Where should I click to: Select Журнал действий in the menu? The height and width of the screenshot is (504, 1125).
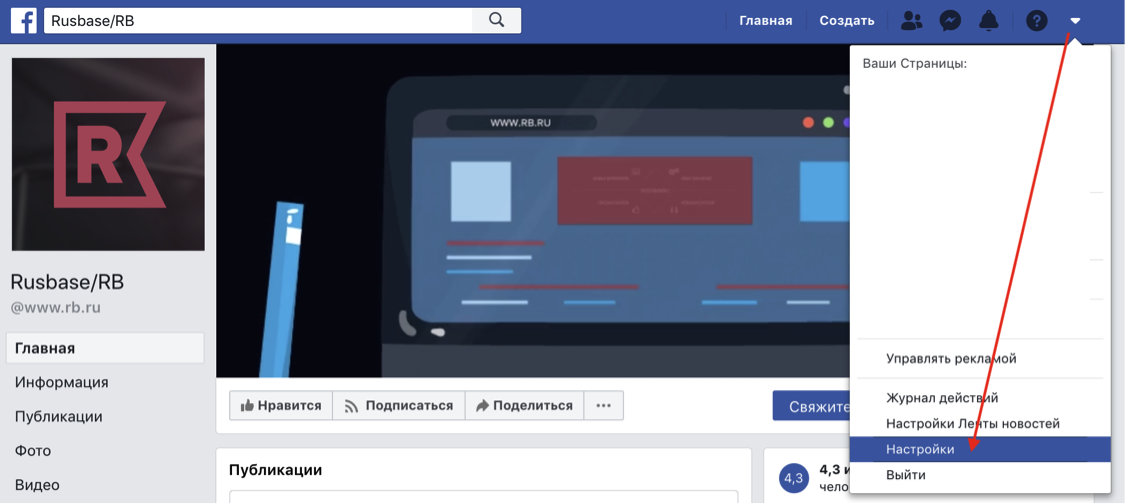point(942,398)
